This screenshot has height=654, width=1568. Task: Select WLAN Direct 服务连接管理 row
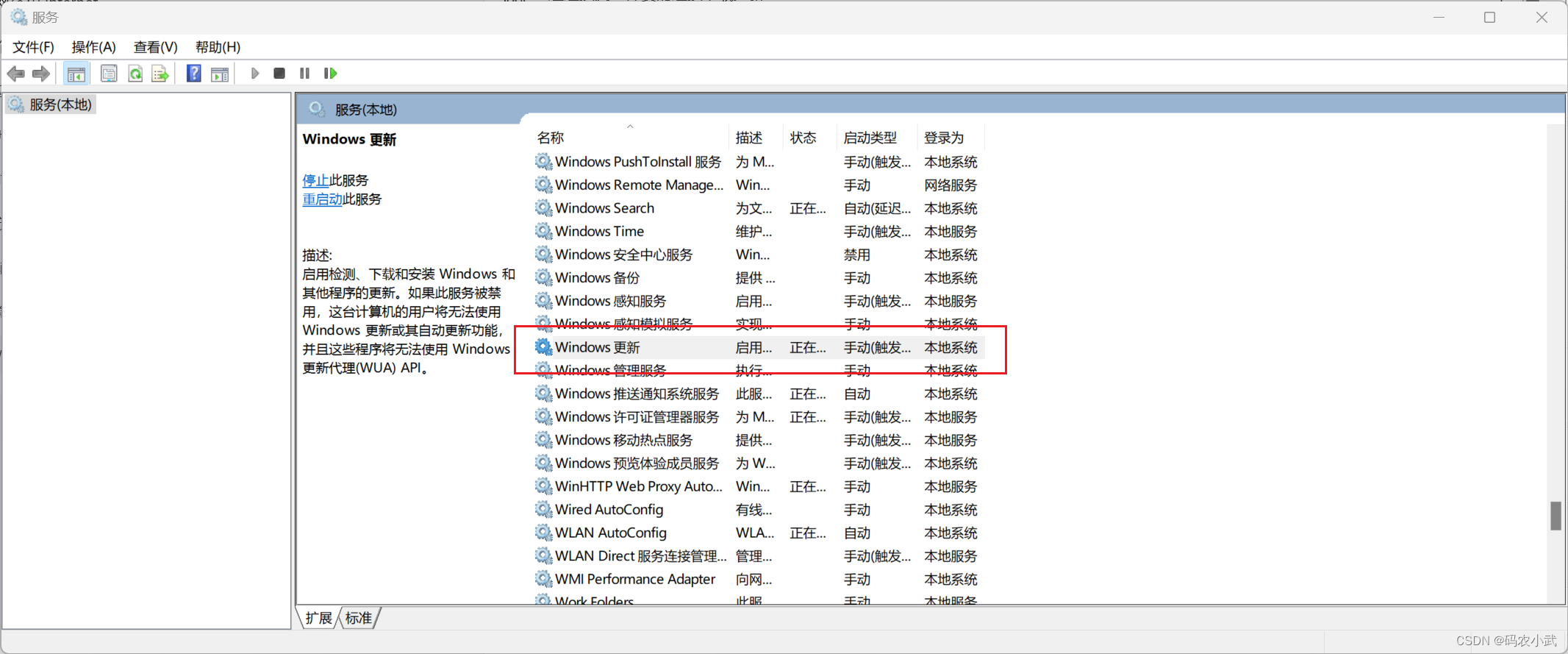tap(759, 556)
